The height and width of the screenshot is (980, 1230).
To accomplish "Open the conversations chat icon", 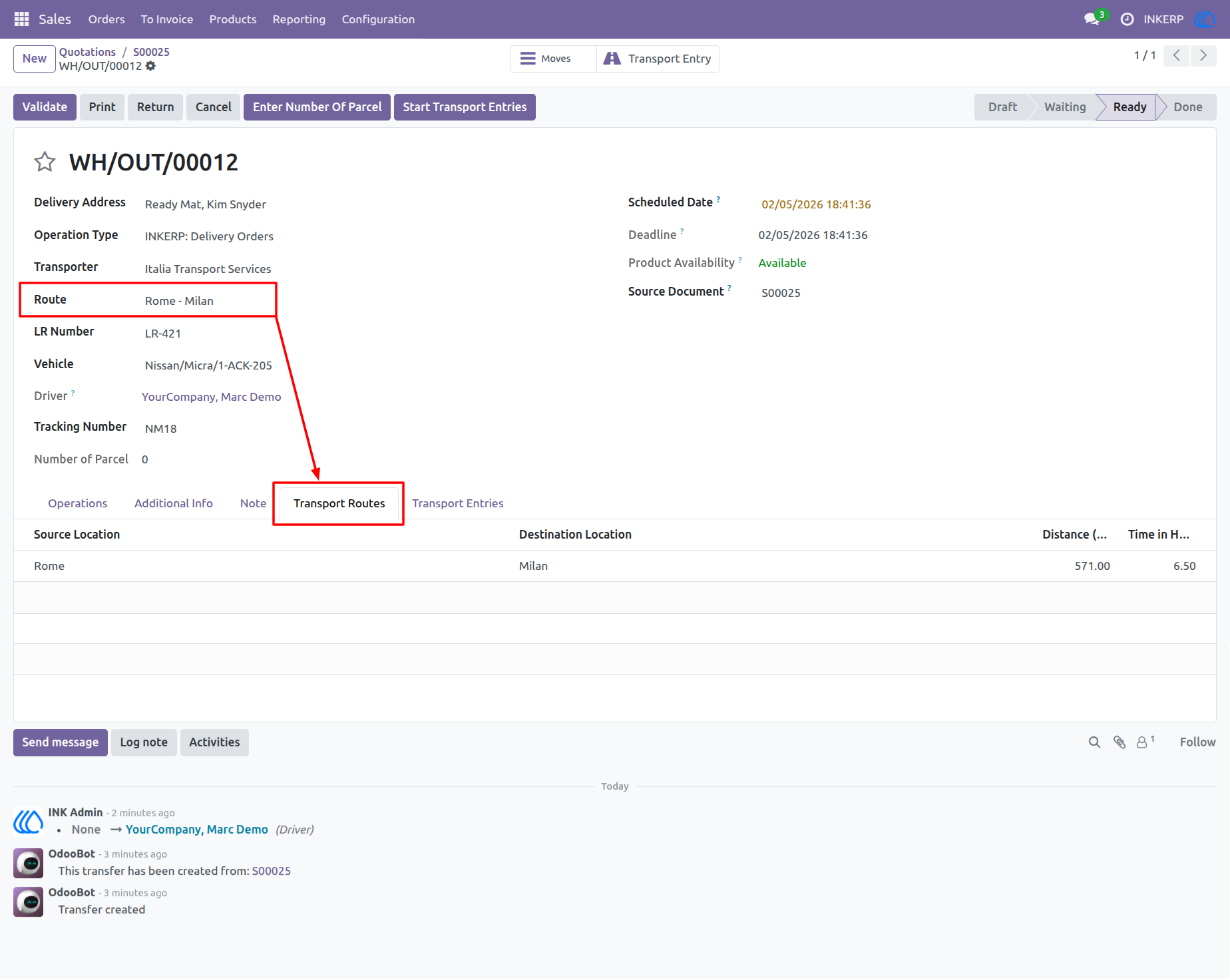I will pos(1092,19).
